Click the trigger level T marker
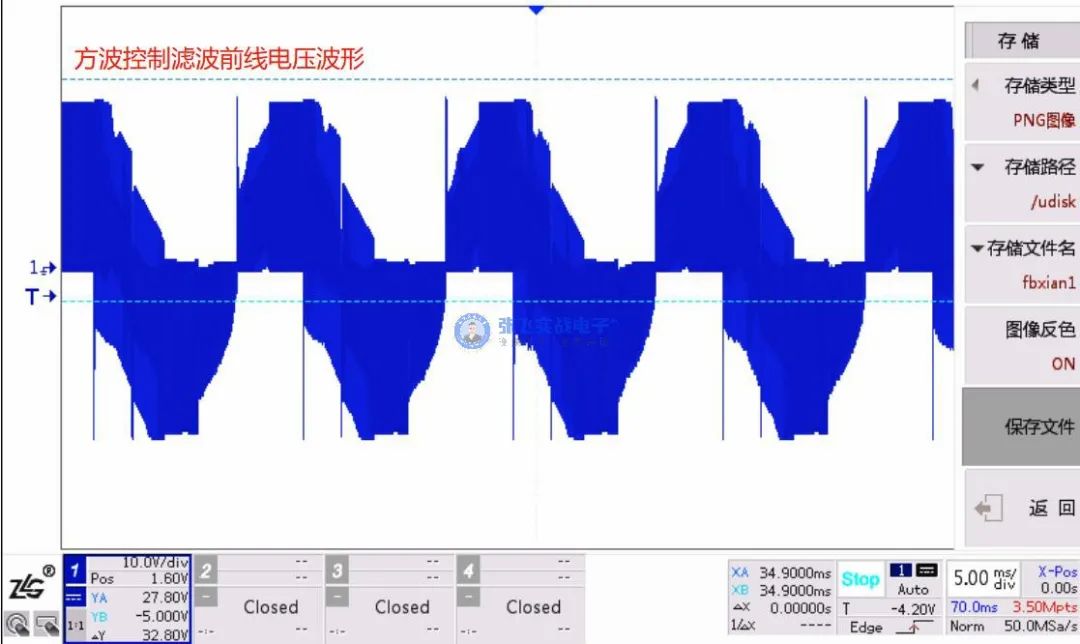 tap(41, 297)
